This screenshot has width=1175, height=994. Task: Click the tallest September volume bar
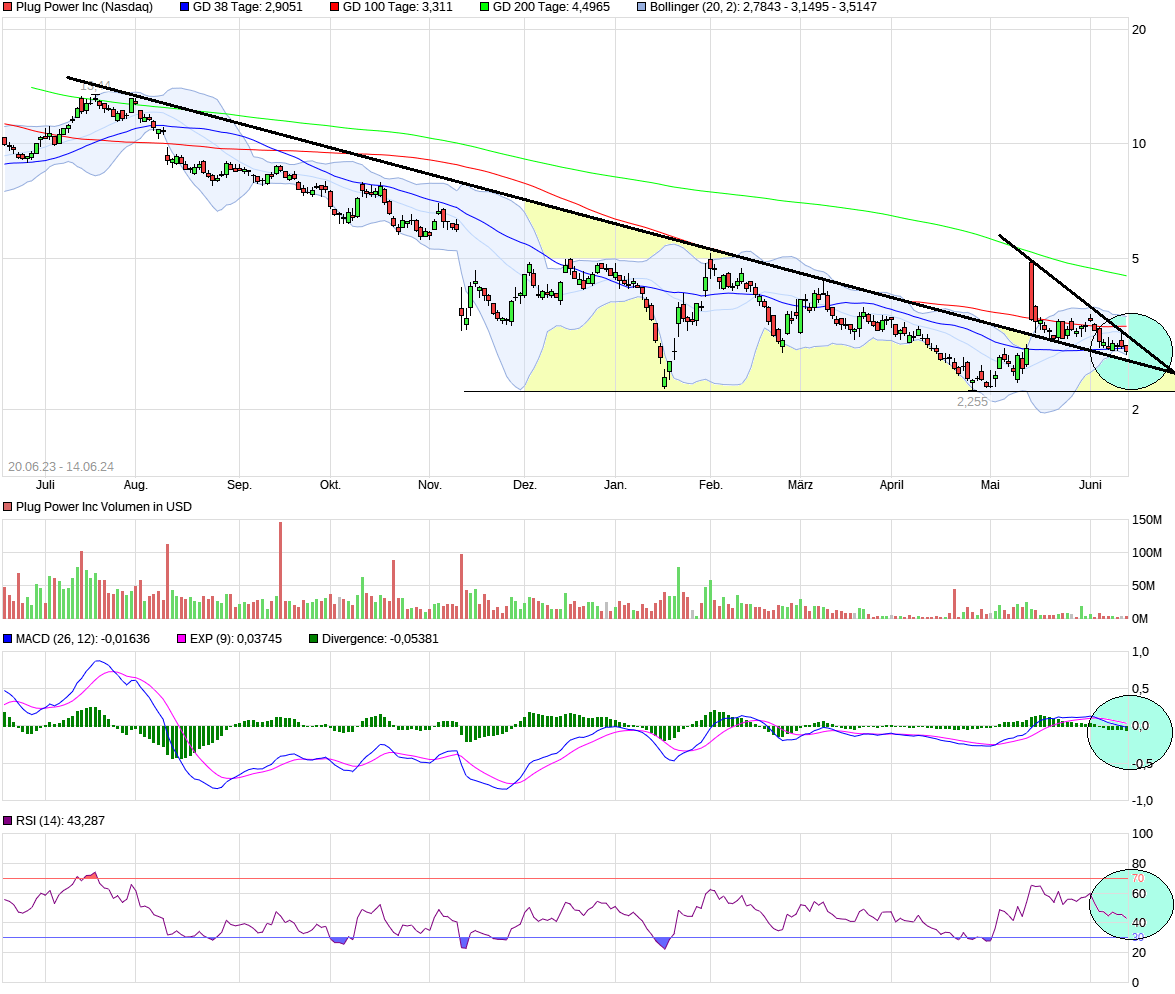(x=280, y=570)
